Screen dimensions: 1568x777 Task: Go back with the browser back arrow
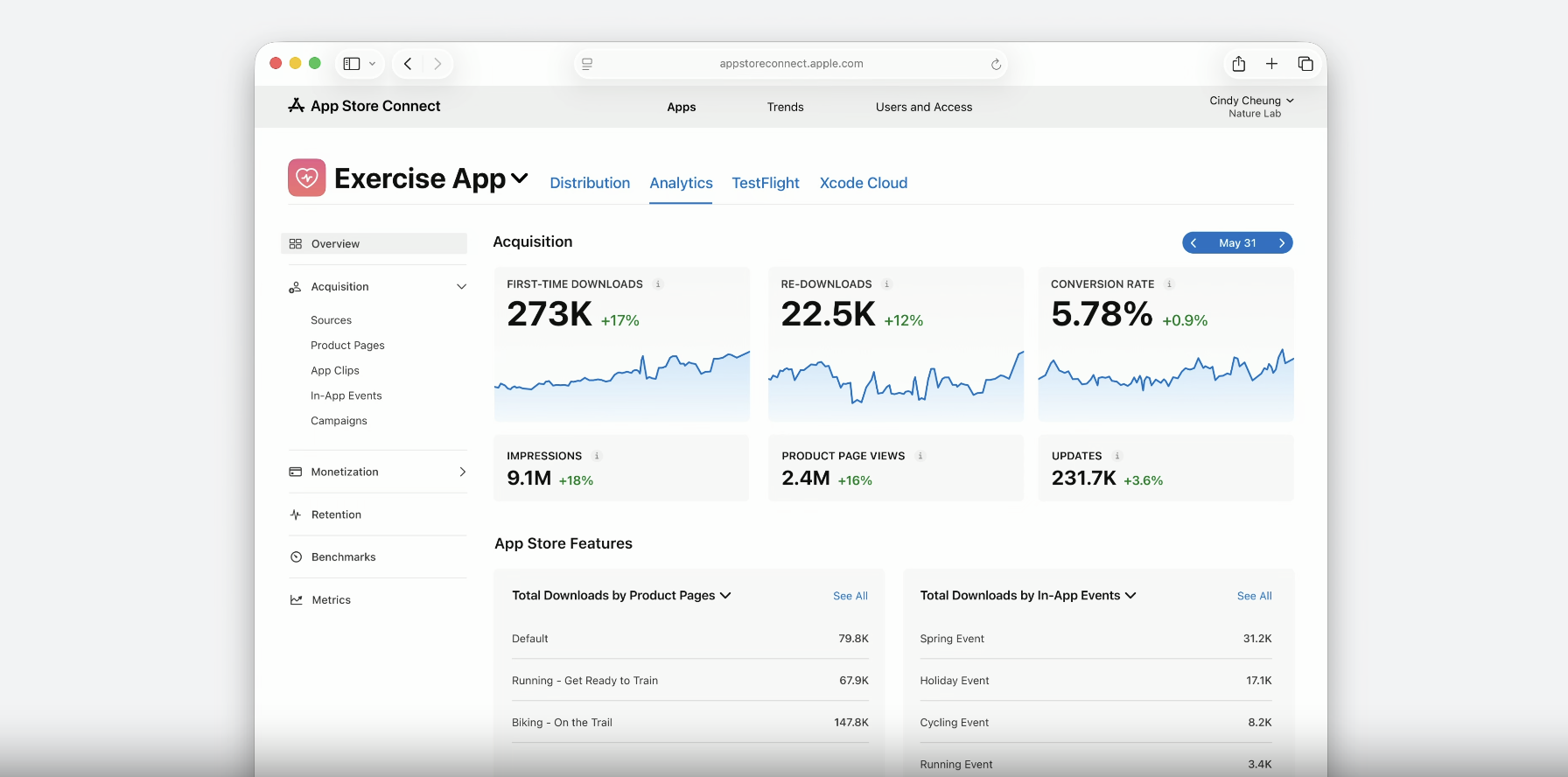[408, 64]
